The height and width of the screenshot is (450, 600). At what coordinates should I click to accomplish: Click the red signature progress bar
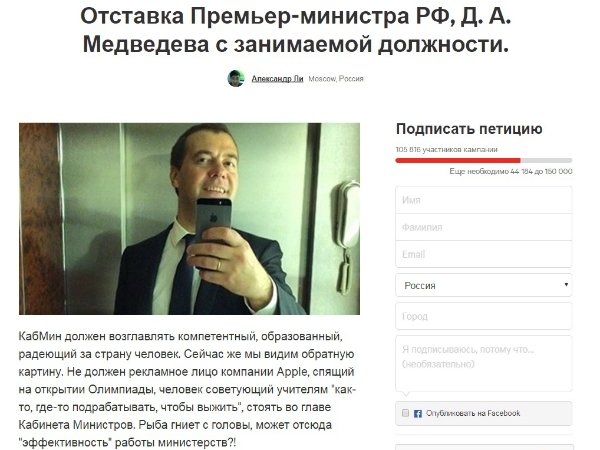click(x=484, y=160)
